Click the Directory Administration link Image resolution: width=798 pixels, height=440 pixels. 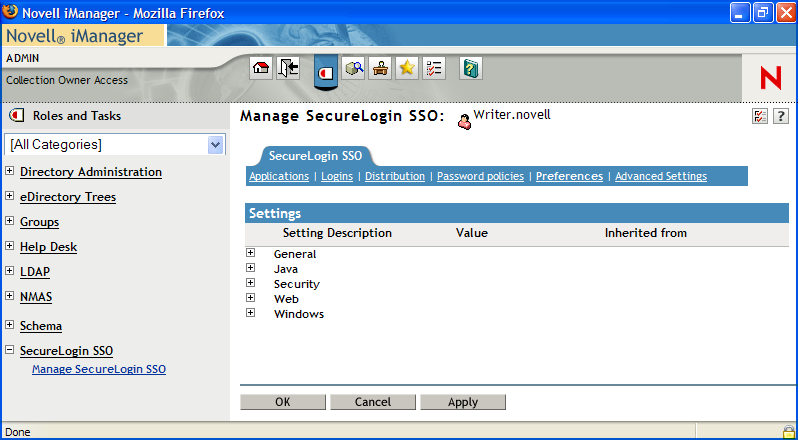click(91, 172)
